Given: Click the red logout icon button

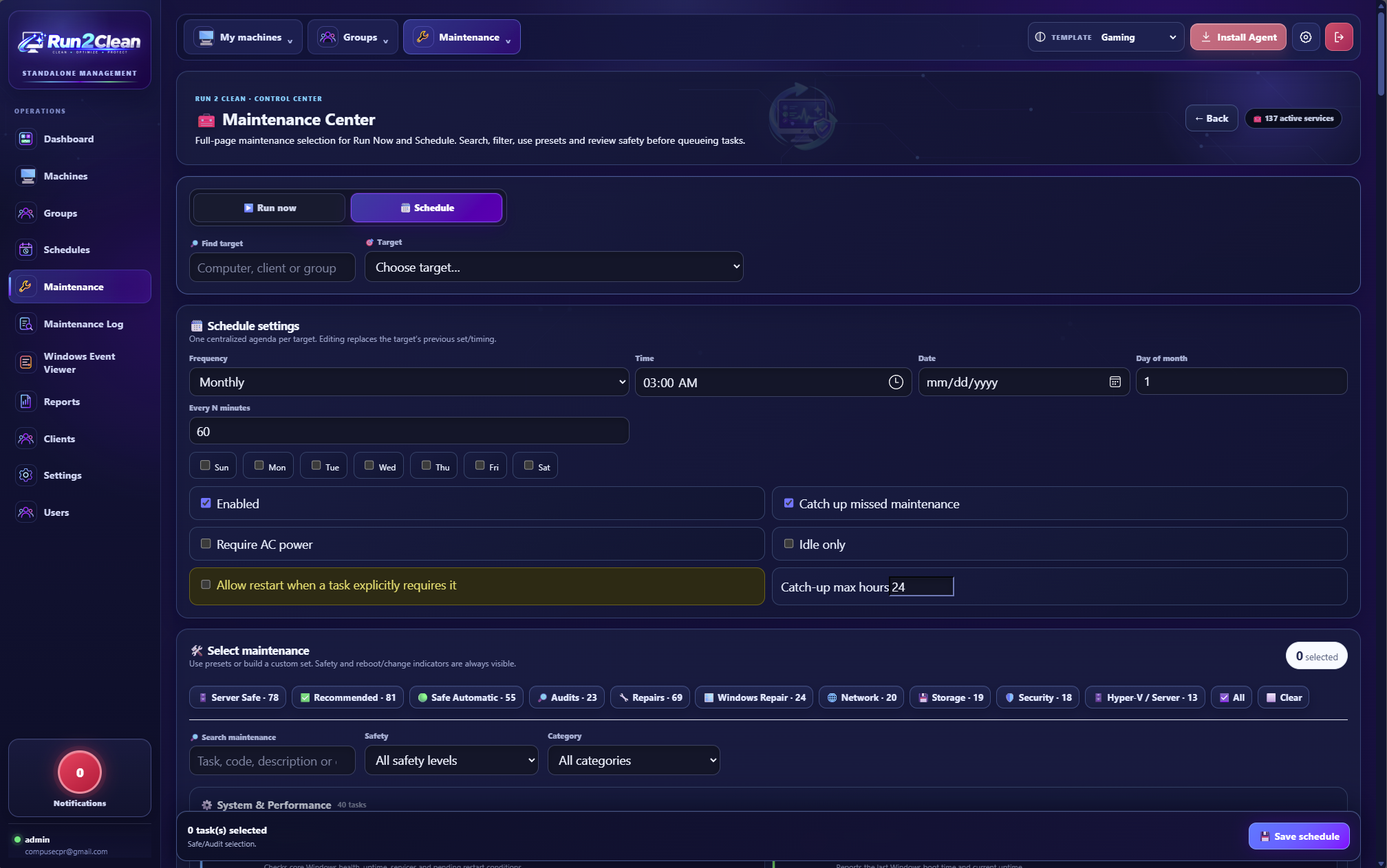Looking at the screenshot, I should coord(1339,37).
